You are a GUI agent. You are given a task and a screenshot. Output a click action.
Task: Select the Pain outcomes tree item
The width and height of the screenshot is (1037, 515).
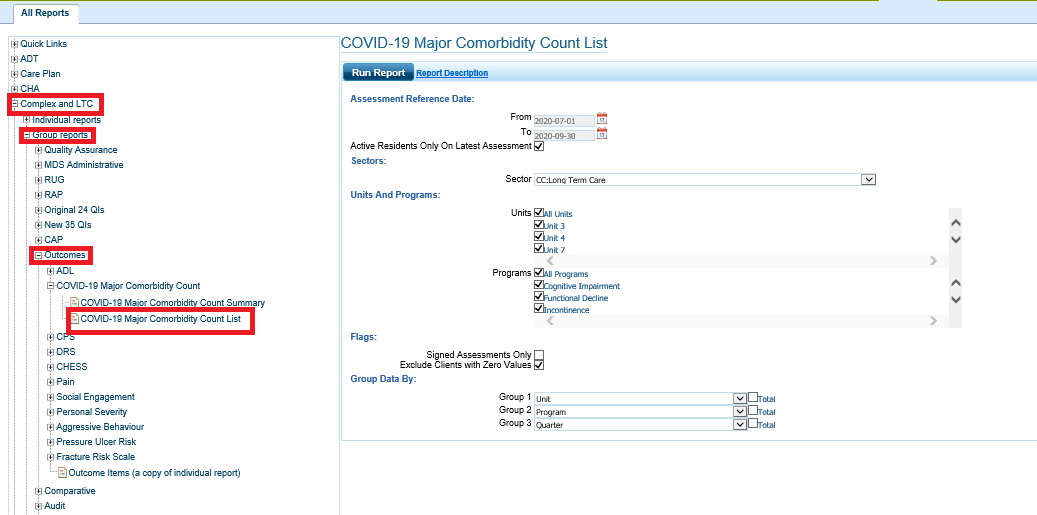click(x=65, y=381)
